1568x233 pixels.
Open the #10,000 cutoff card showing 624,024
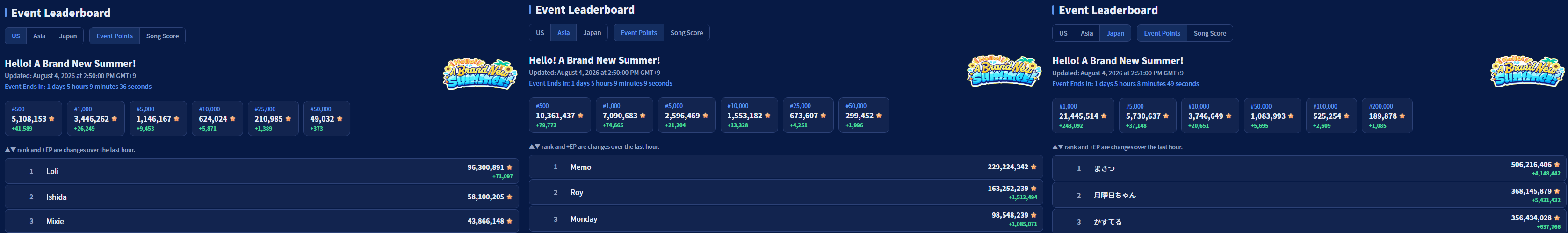pos(217,118)
